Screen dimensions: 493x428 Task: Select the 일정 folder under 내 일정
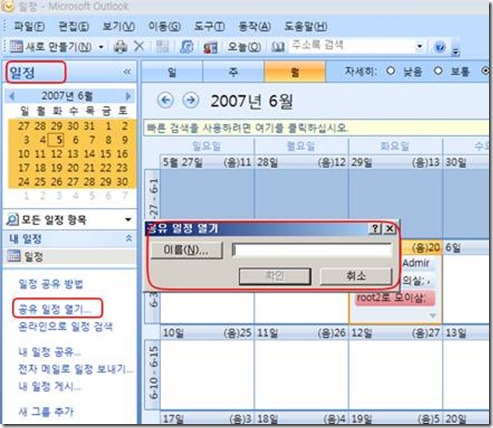(x=69, y=256)
